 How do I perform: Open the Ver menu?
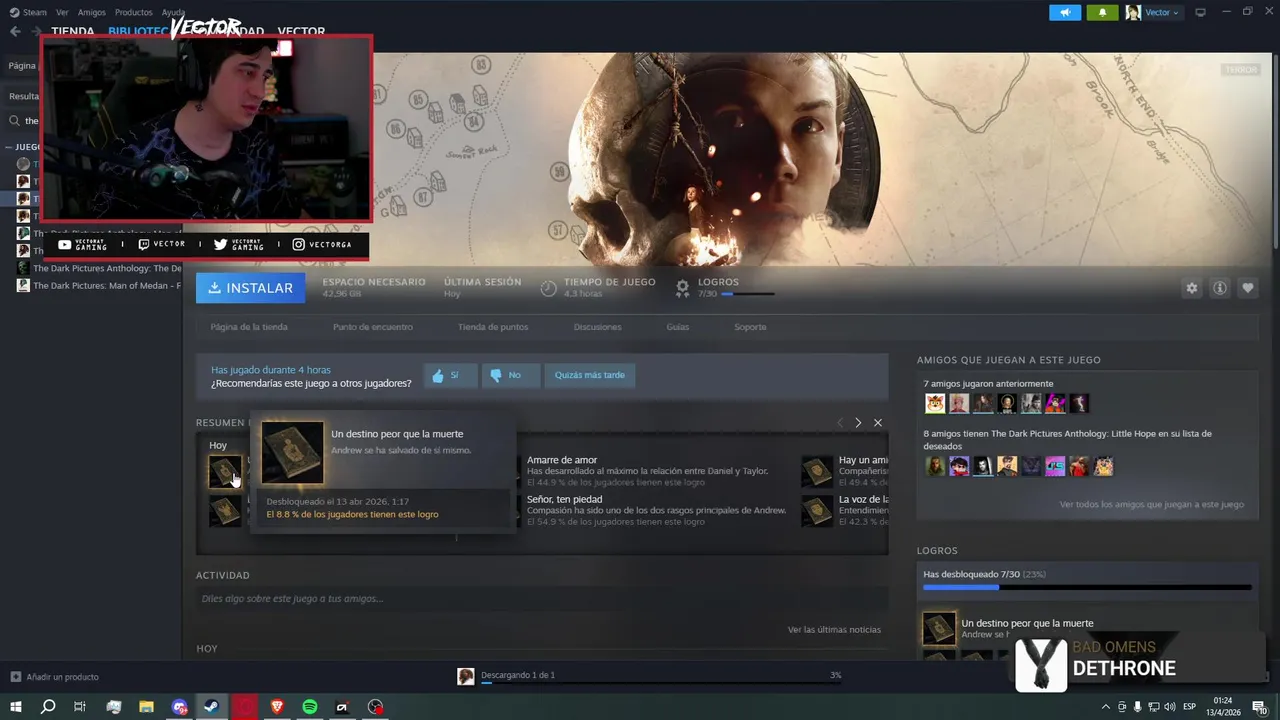[62, 12]
